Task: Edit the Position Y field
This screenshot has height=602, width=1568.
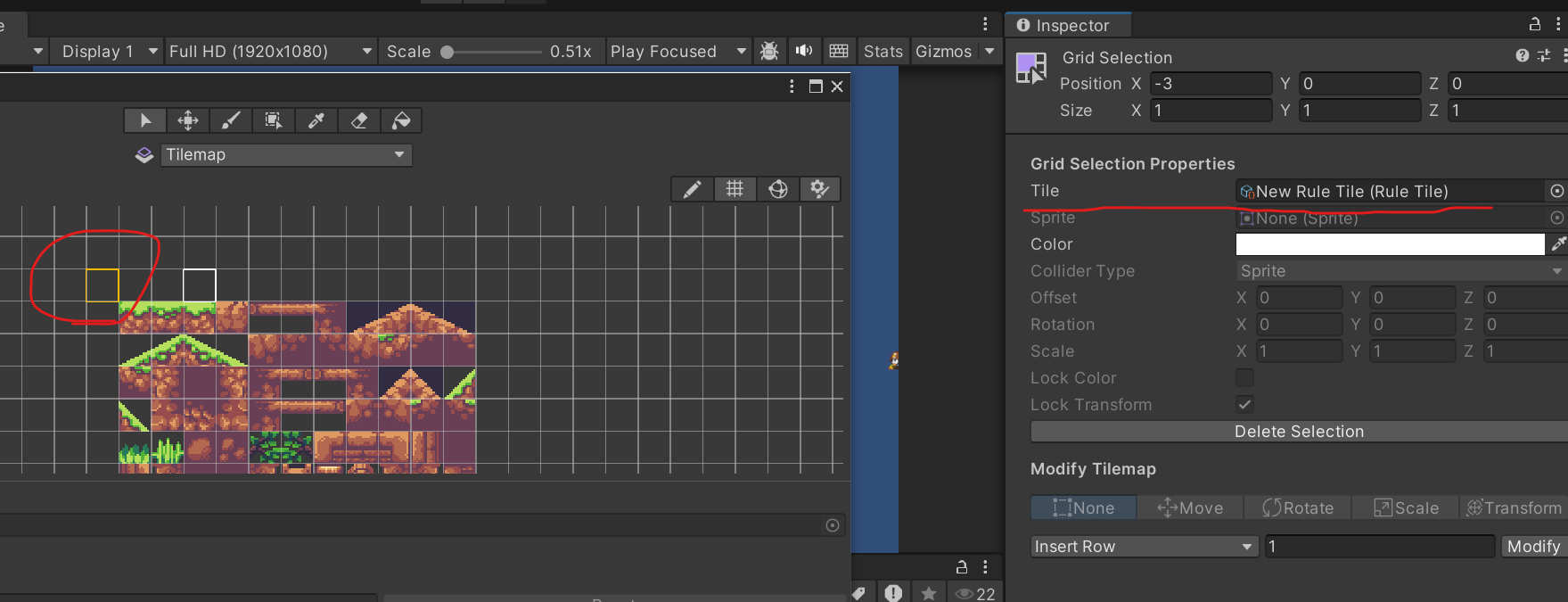Action: click(1359, 84)
